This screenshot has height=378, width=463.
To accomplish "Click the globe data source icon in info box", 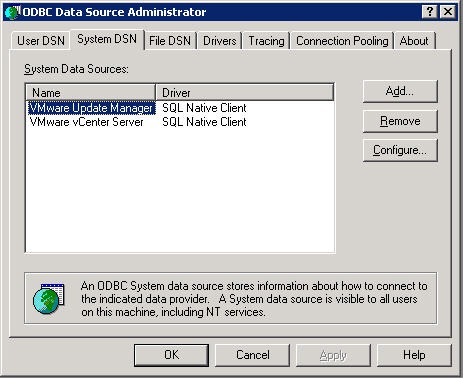I will click(49, 298).
